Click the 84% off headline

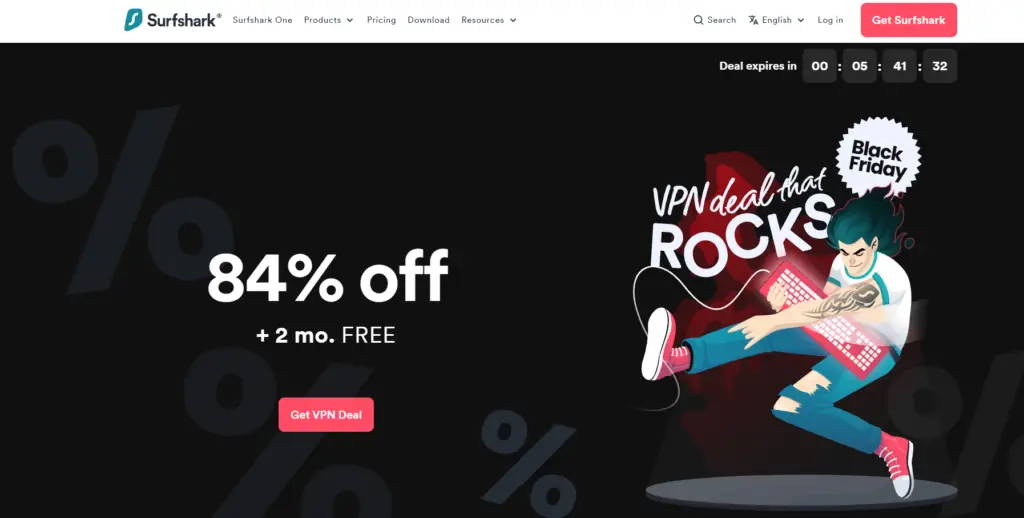[x=328, y=276]
